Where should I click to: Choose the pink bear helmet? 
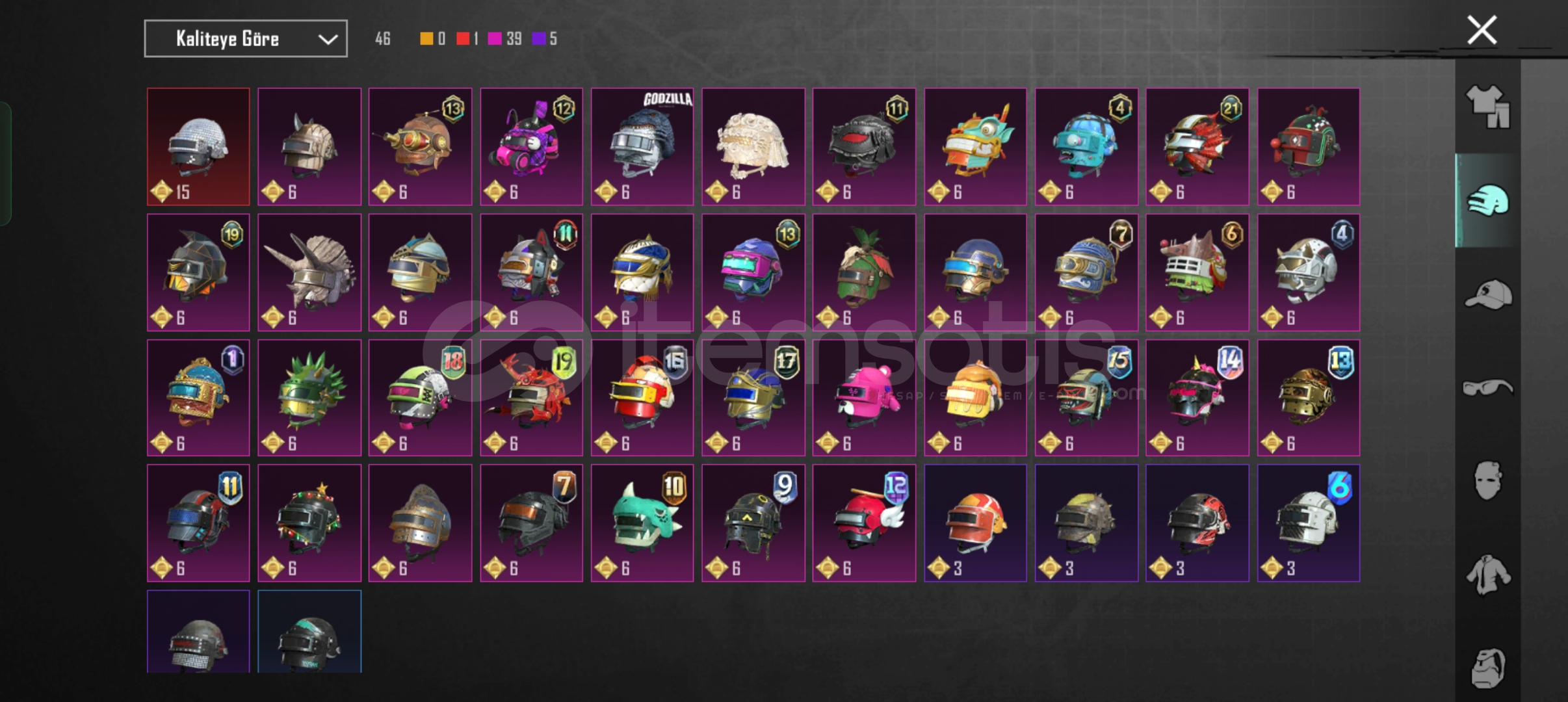pyautogui.click(x=864, y=398)
